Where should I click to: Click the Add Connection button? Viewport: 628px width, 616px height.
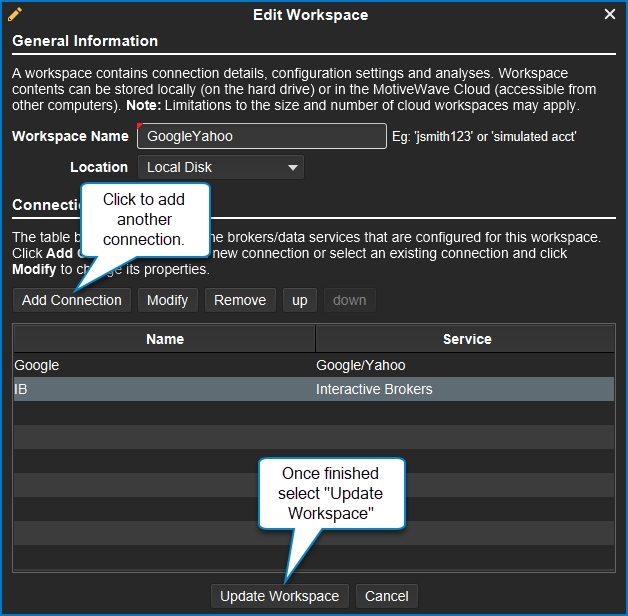pyautogui.click(x=72, y=300)
